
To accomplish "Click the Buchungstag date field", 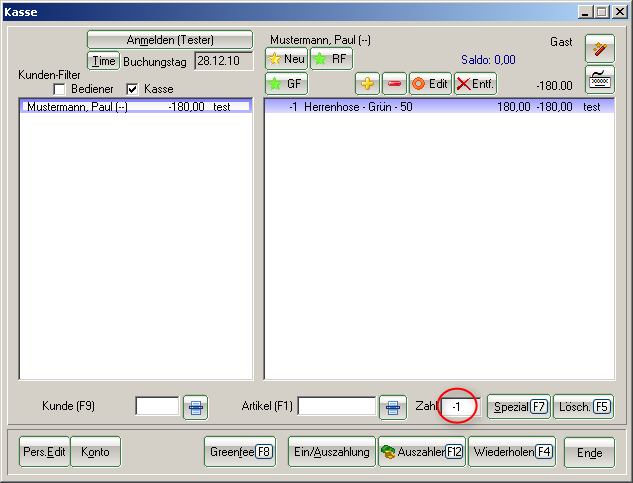I will point(224,61).
